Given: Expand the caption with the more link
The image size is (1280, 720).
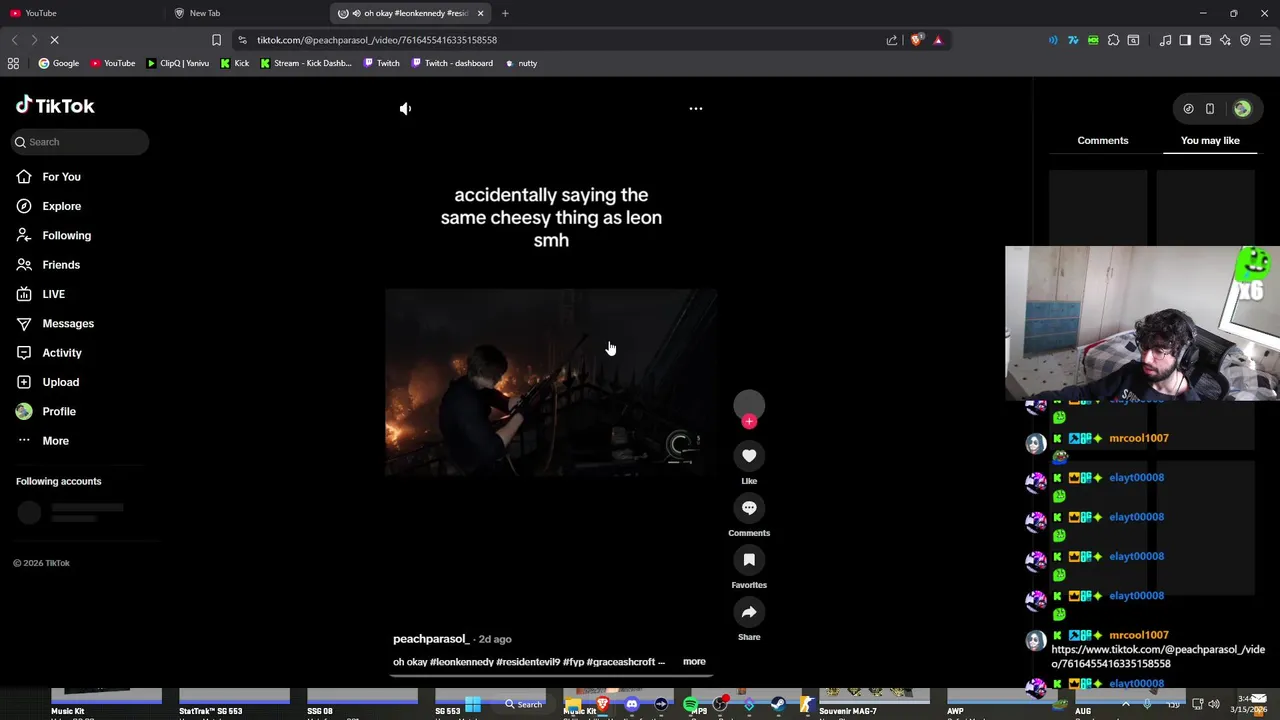Looking at the screenshot, I should [x=694, y=662].
